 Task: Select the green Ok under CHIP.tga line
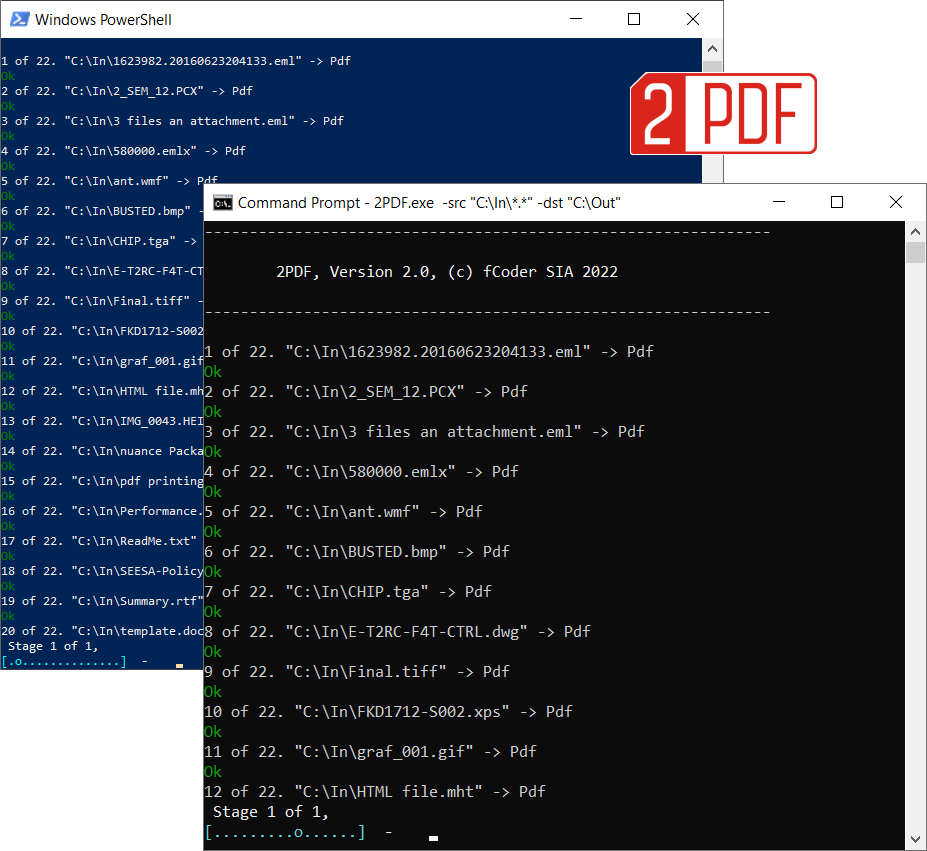click(x=213, y=611)
